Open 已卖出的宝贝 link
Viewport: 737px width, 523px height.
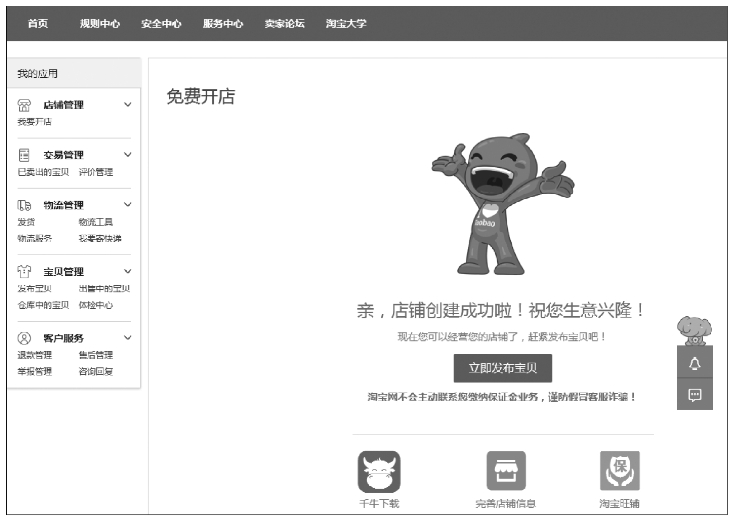[x=43, y=172]
